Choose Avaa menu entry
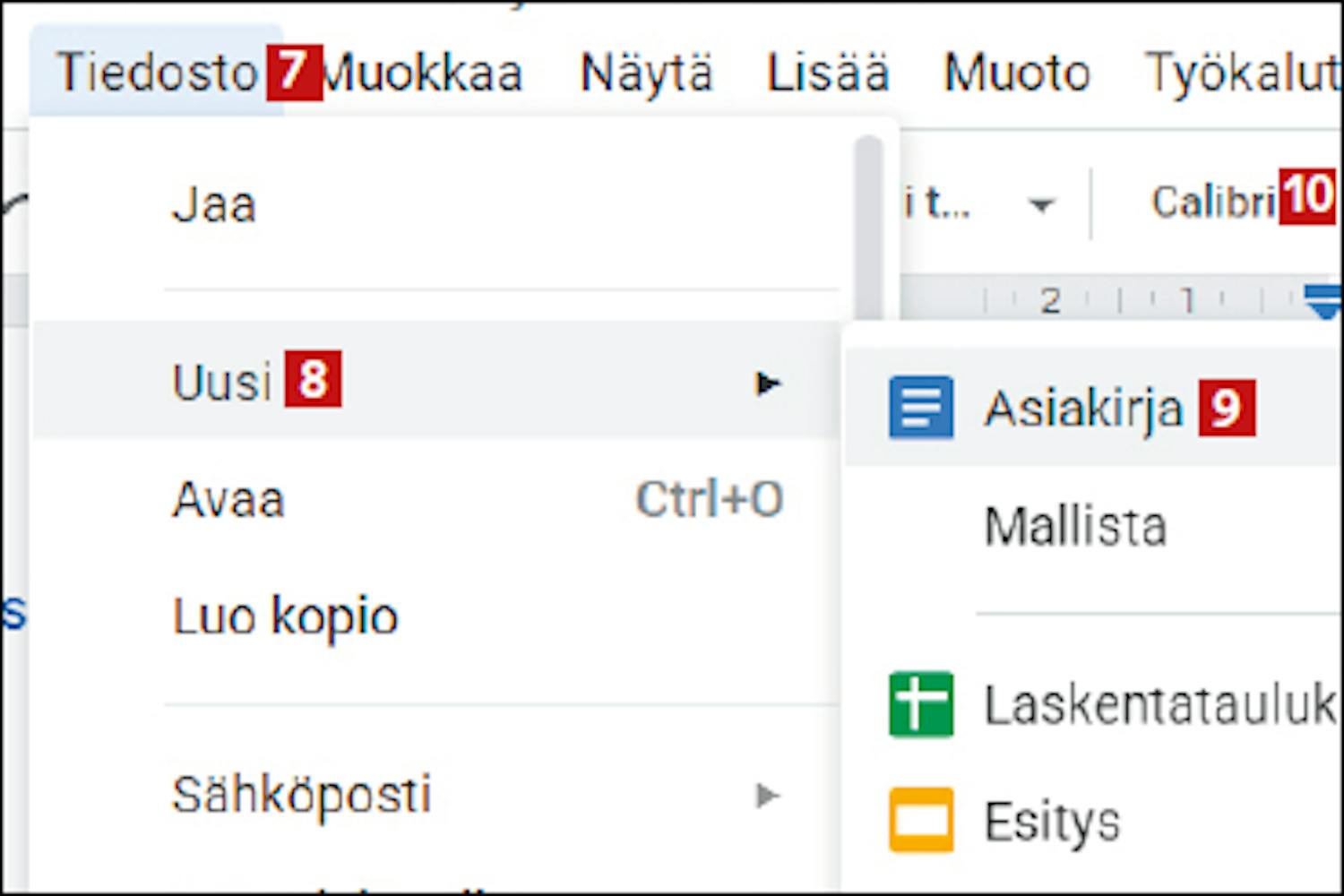The width and height of the screenshot is (1344, 896). pyautogui.click(x=435, y=499)
